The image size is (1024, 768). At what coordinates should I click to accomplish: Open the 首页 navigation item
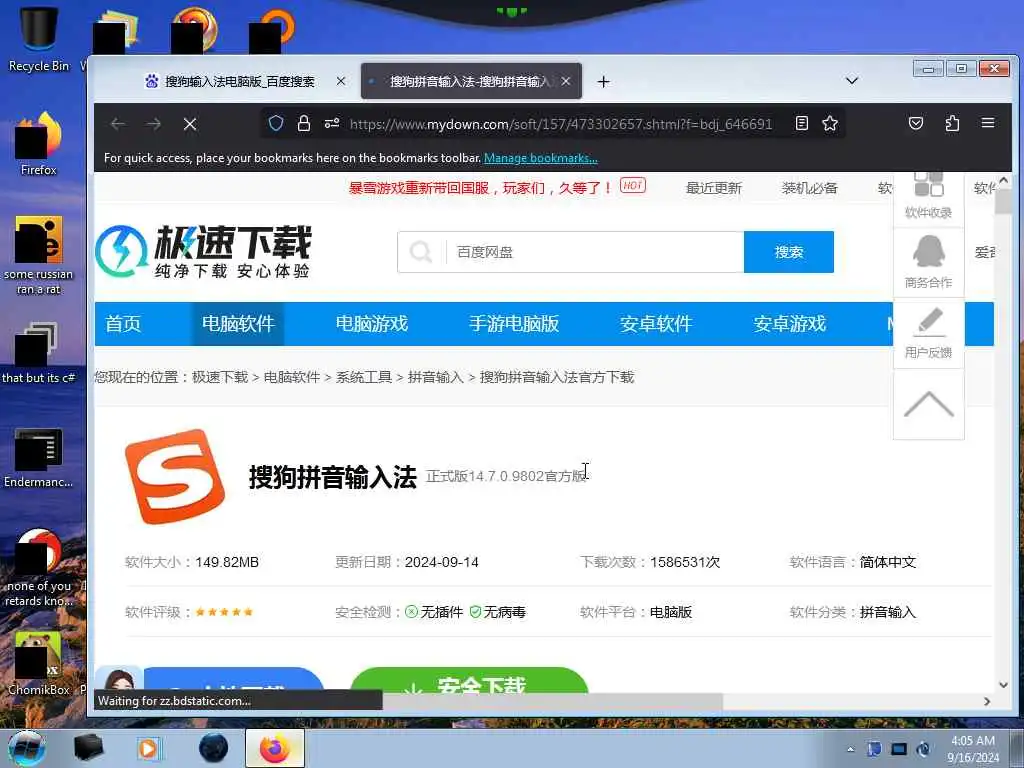pyautogui.click(x=123, y=324)
